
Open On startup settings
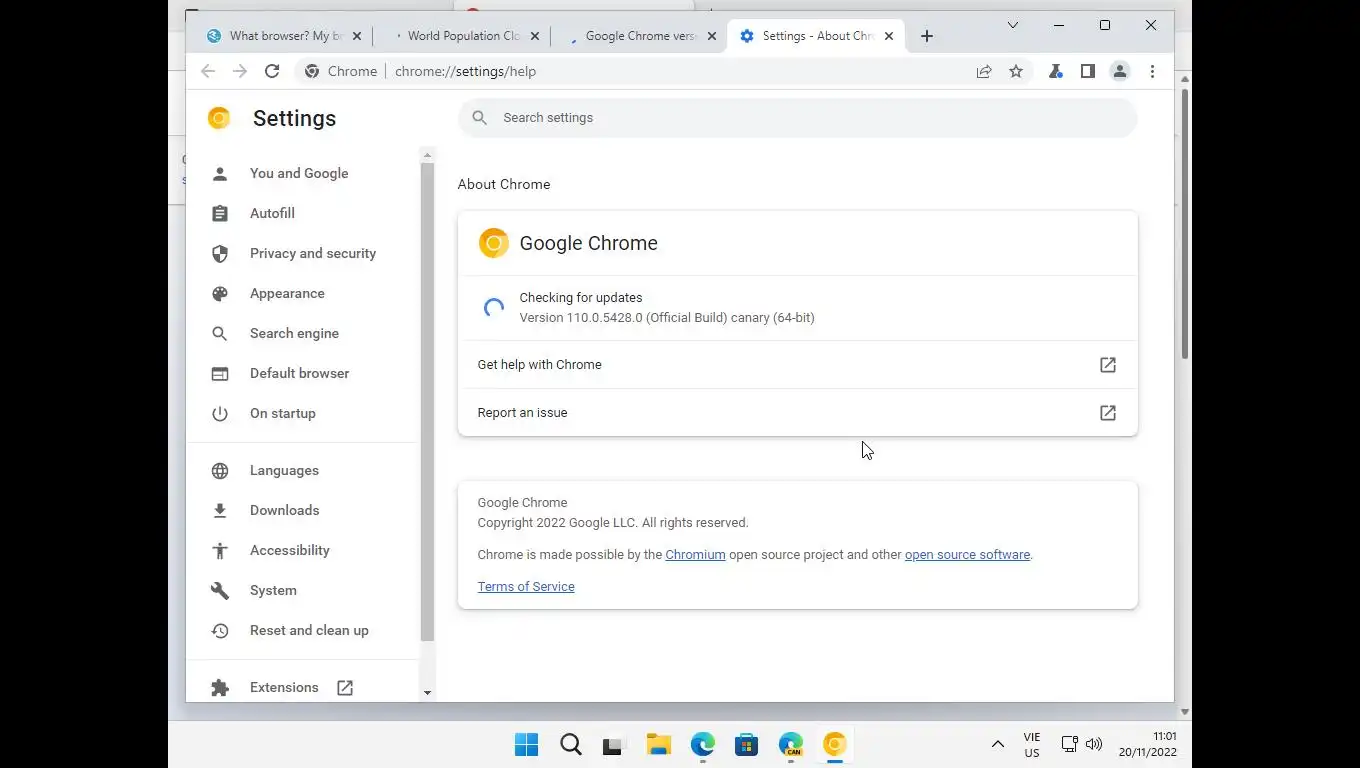[282, 413]
